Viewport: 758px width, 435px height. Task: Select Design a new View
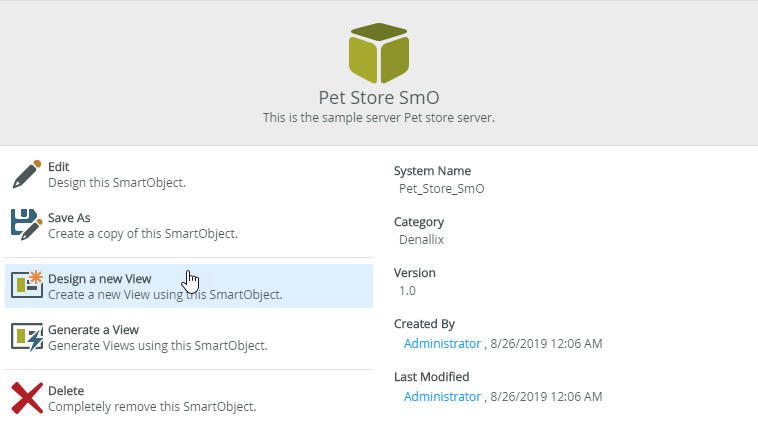[x=100, y=279]
